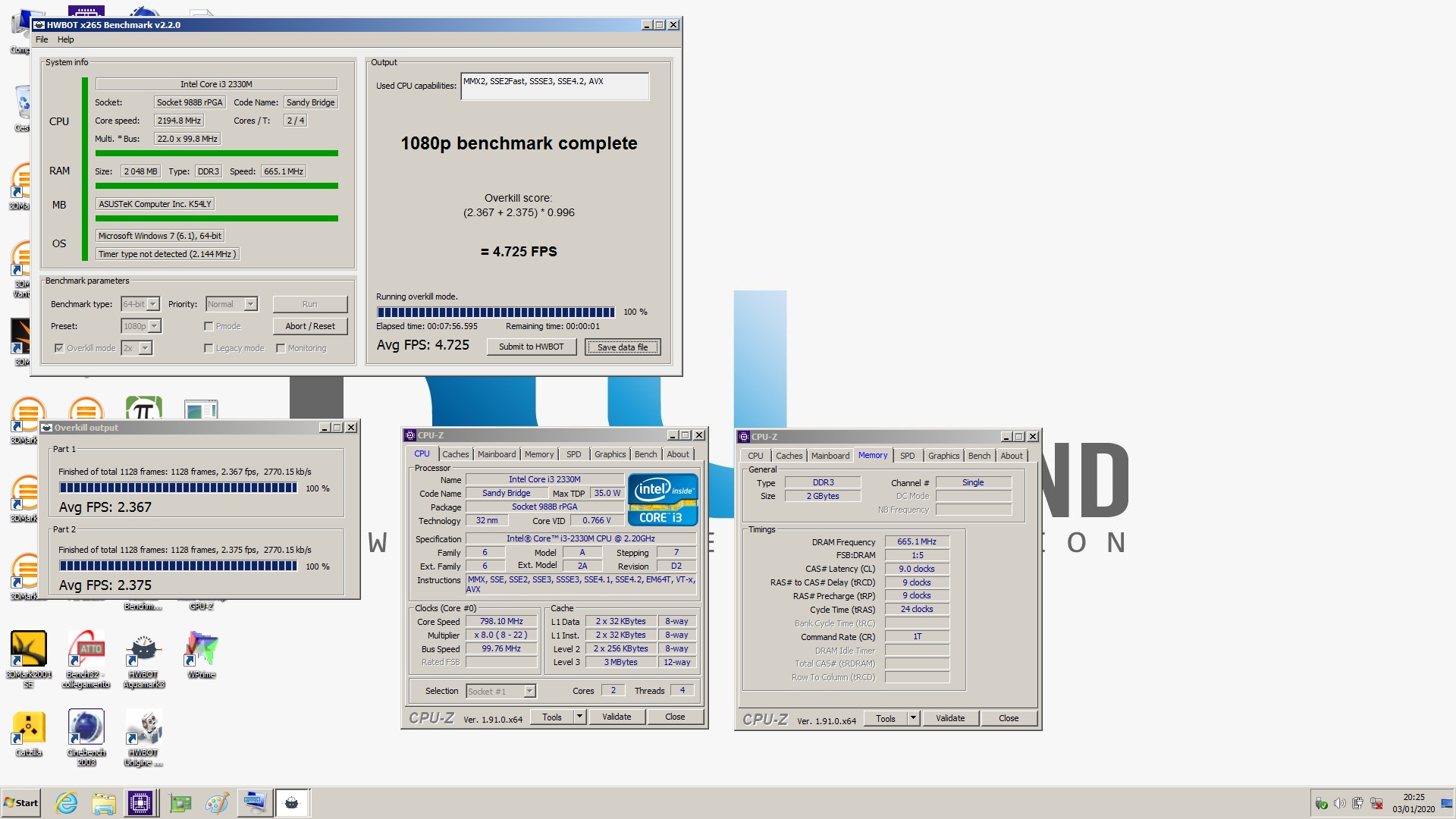Open Windows Explorer folder icon in taskbar

[104, 803]
